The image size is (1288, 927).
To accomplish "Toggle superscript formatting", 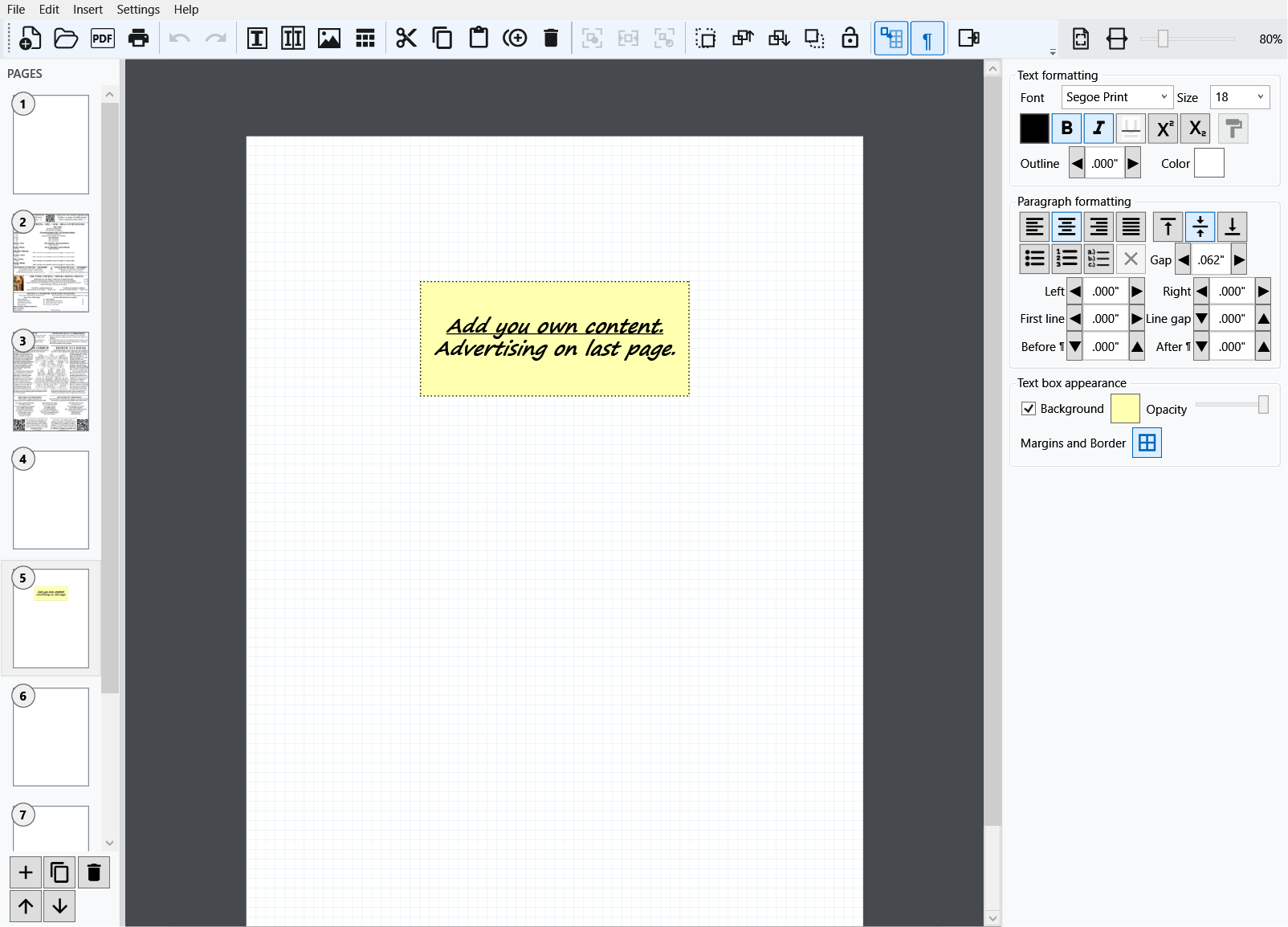I will [1164, 129].
